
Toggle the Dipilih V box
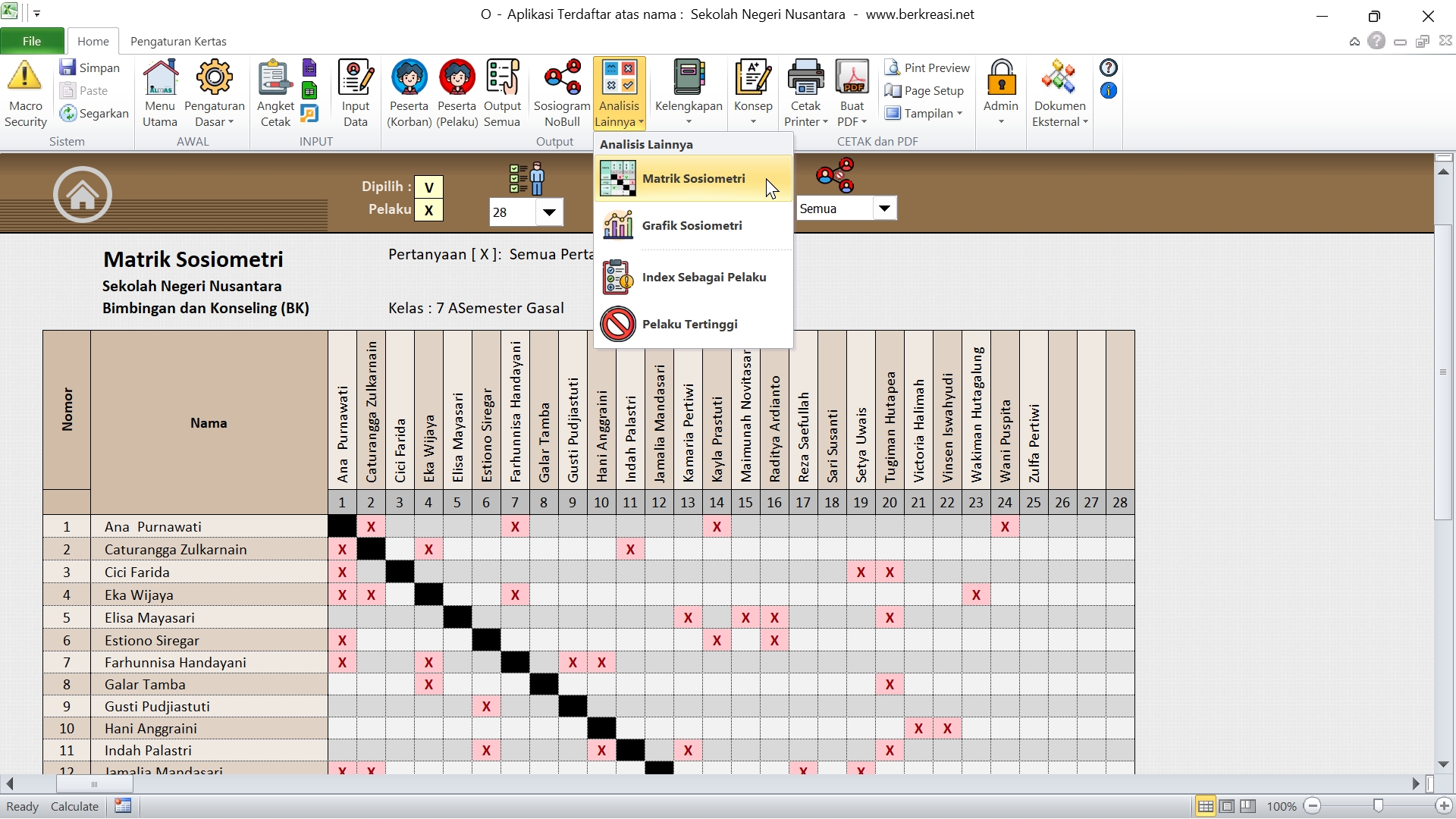429,187
